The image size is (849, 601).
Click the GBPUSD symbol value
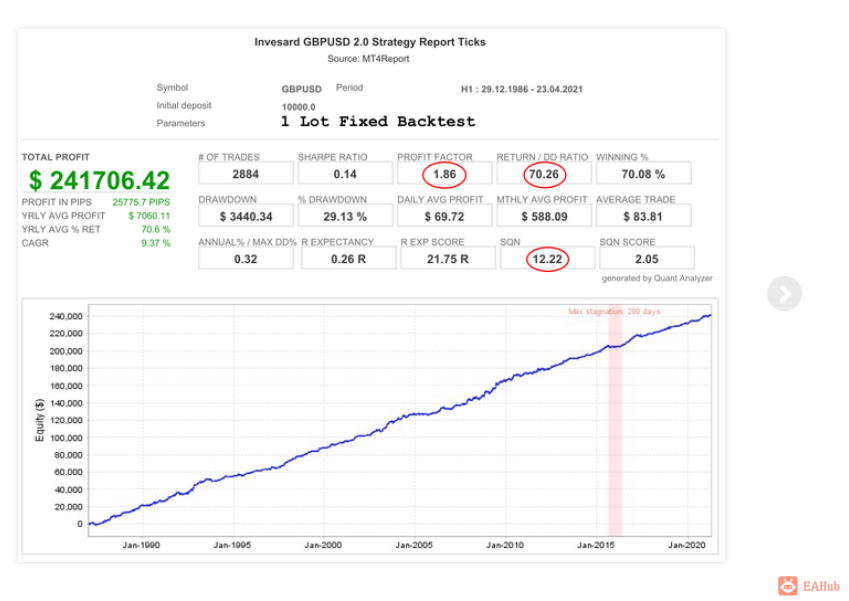302,89
